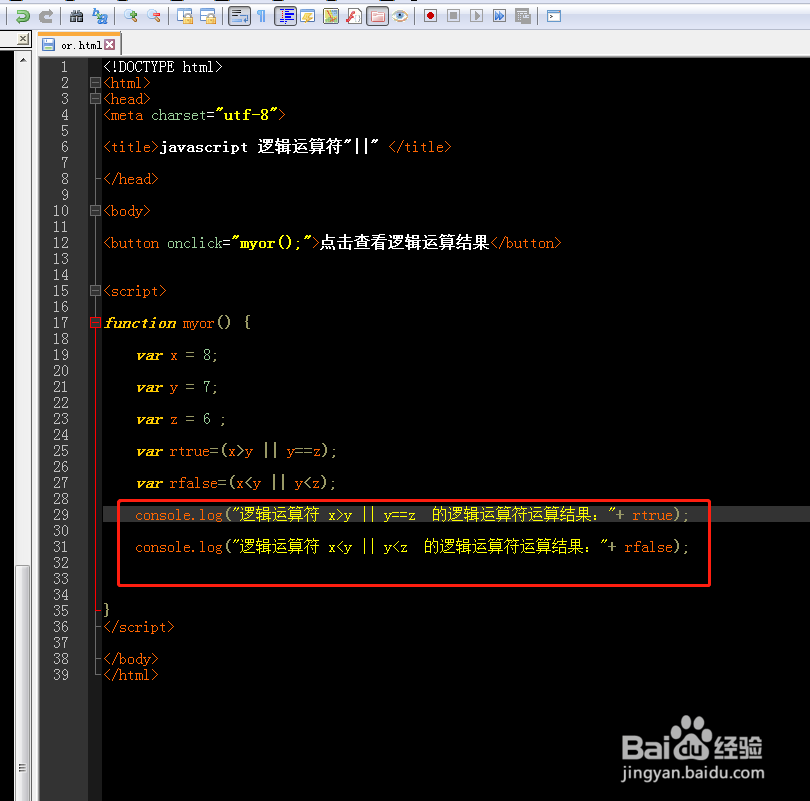Click line number 29 in the margin
The height and width of the screenshot is (801, 810).
pyautogui.click(x=60, y=515)
